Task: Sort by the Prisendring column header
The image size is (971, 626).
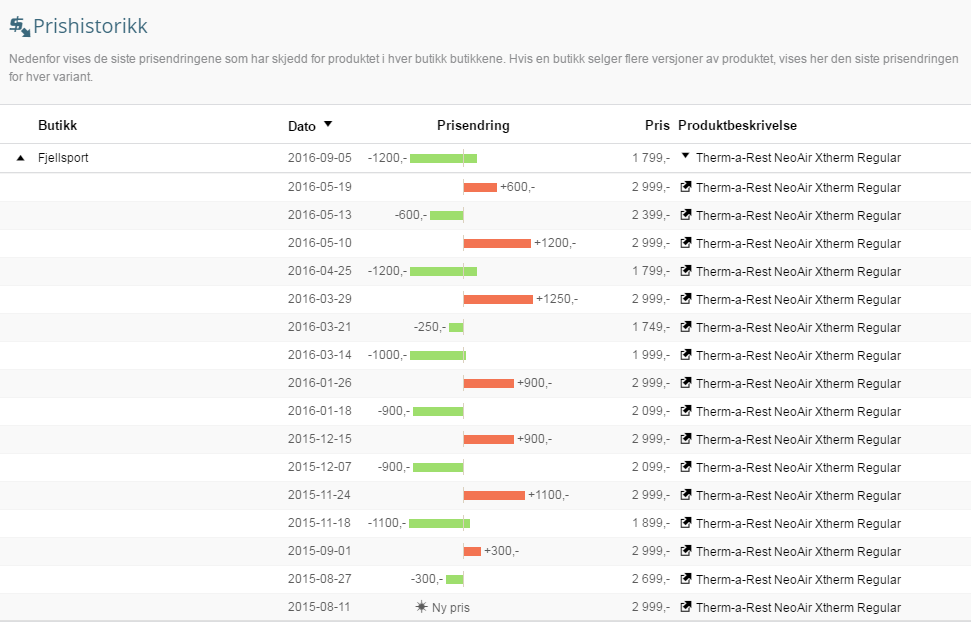Action: [473, 125]
